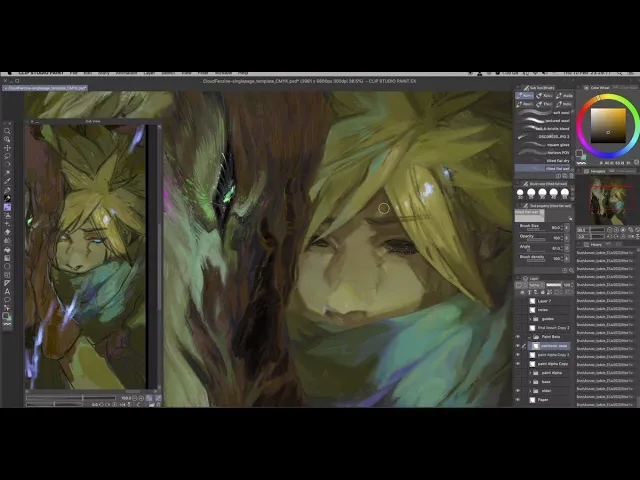
Task: Click flip horizontal icon in Navigator
Action: pyautogui.click(x=630, y=236)
